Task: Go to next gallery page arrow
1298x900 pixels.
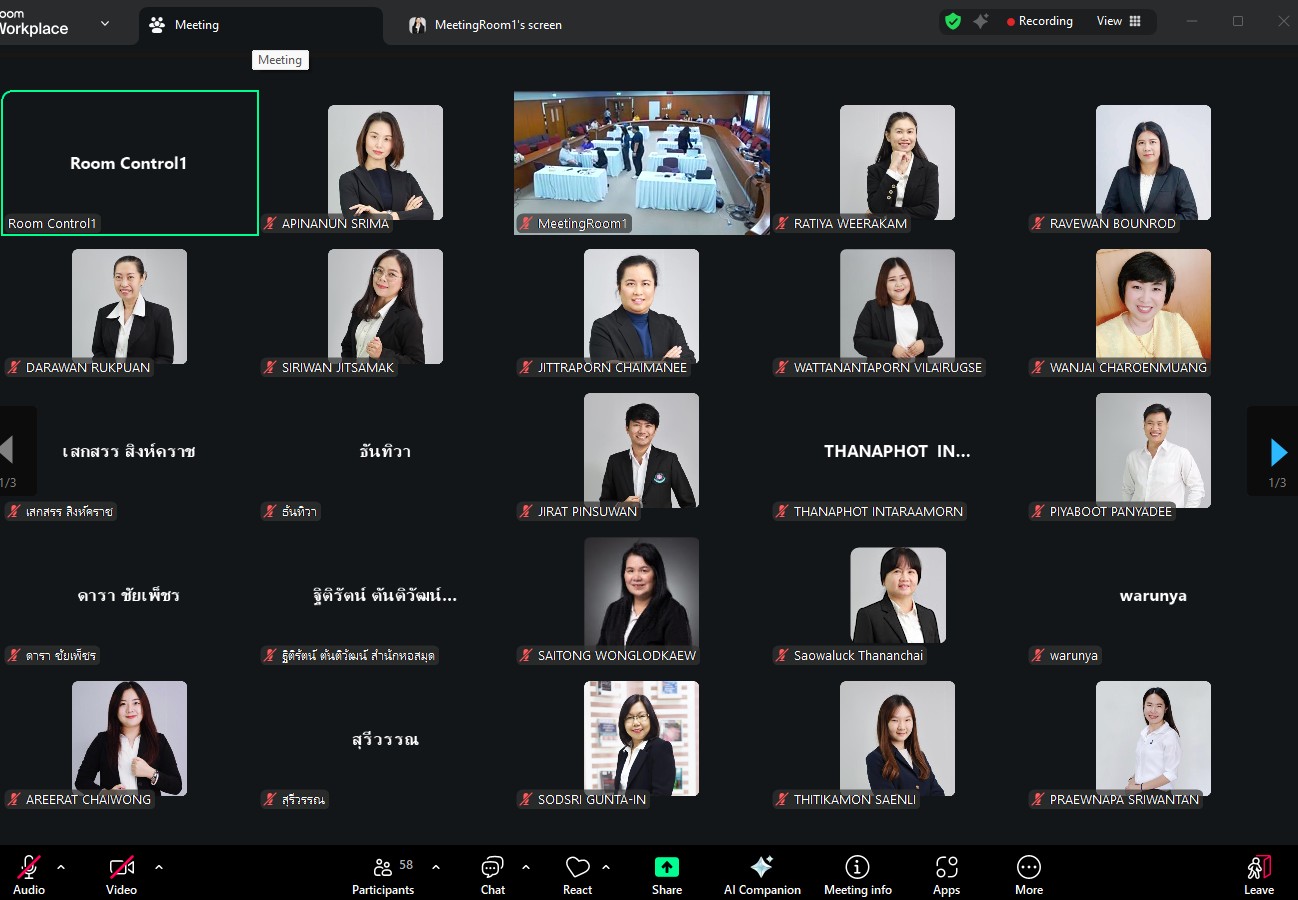Action: (x=1277, y=452)
